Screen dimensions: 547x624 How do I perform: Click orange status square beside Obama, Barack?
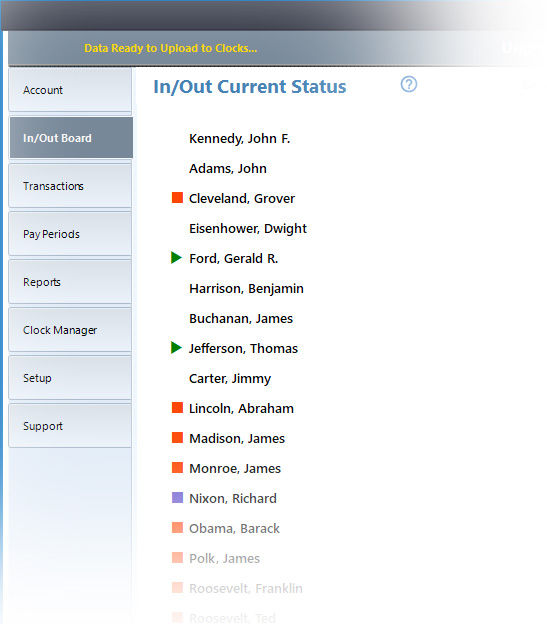[177, 528]
